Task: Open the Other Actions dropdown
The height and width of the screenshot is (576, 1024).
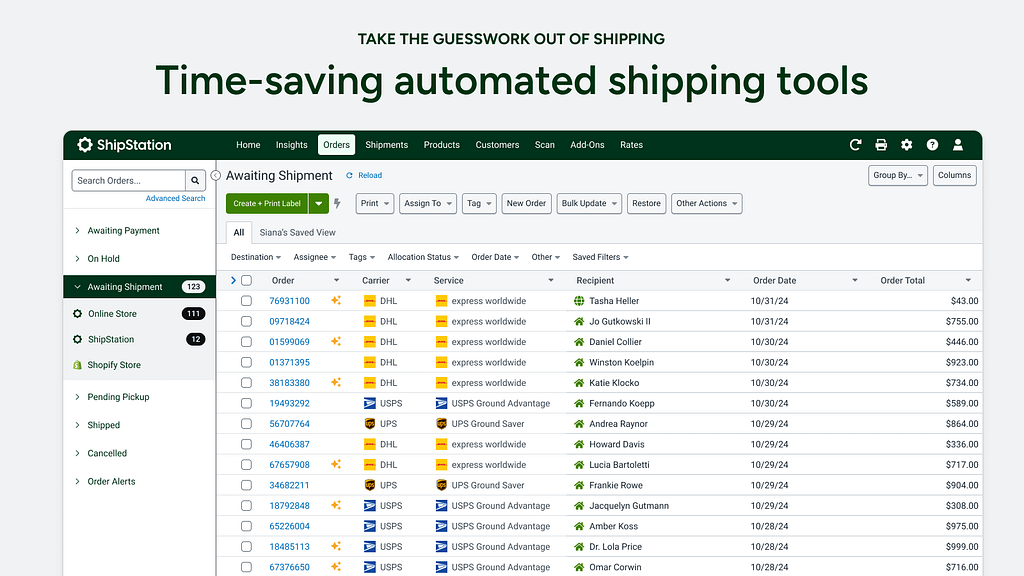Action: [x=707, y=203]
